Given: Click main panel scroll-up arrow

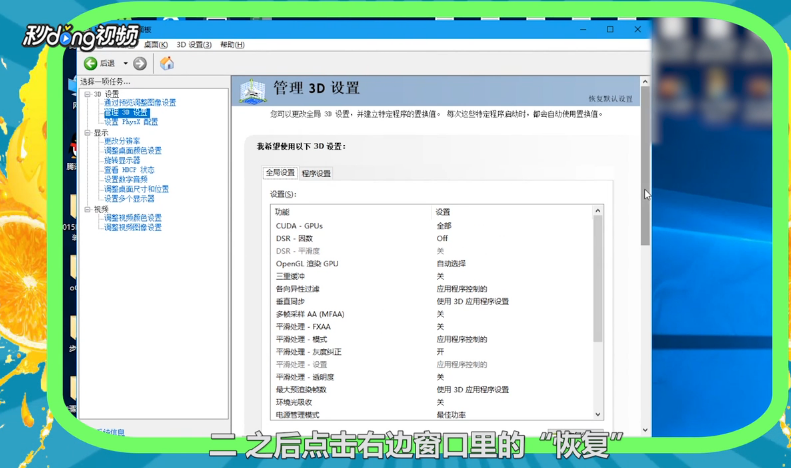Looking at the screenshot, I should [x=645, y=81].
